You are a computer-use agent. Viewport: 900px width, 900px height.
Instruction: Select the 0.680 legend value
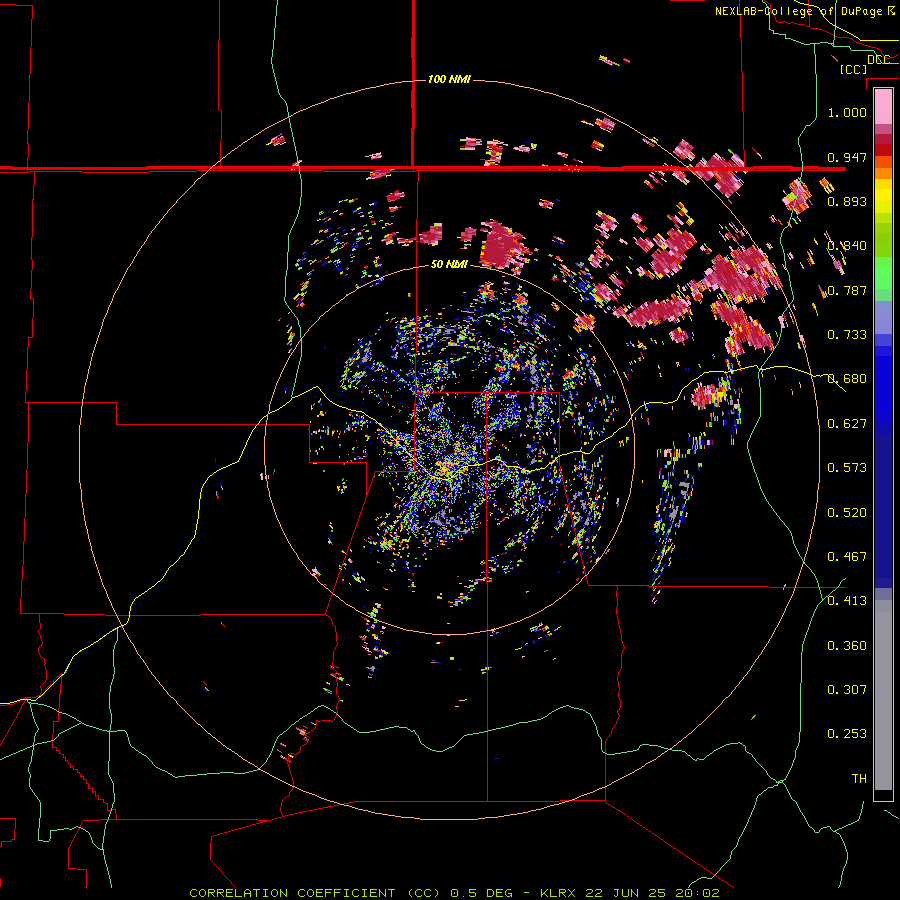[x=847, y=378]
